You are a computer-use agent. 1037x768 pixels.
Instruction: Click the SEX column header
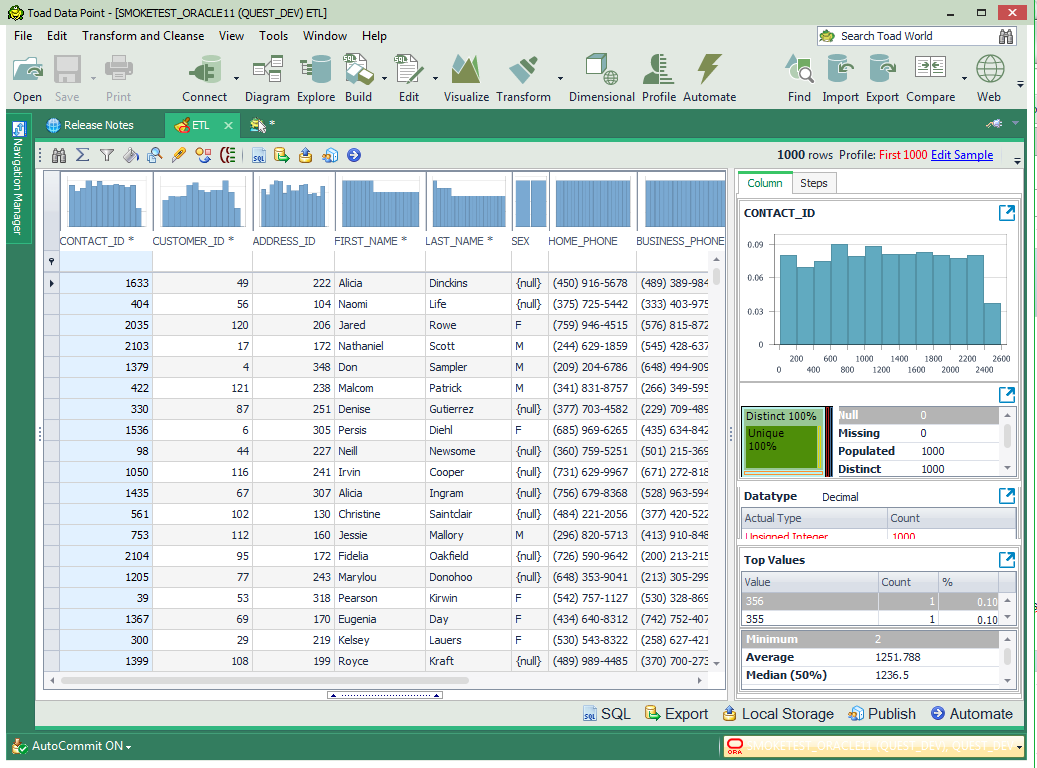520,241
